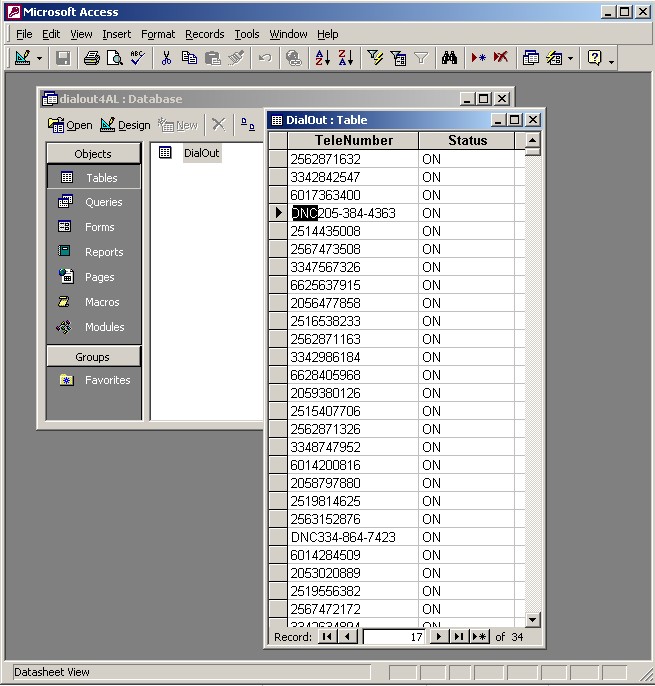
Task: Sort Descending with Z-A icon
Action: coord(346,58)
